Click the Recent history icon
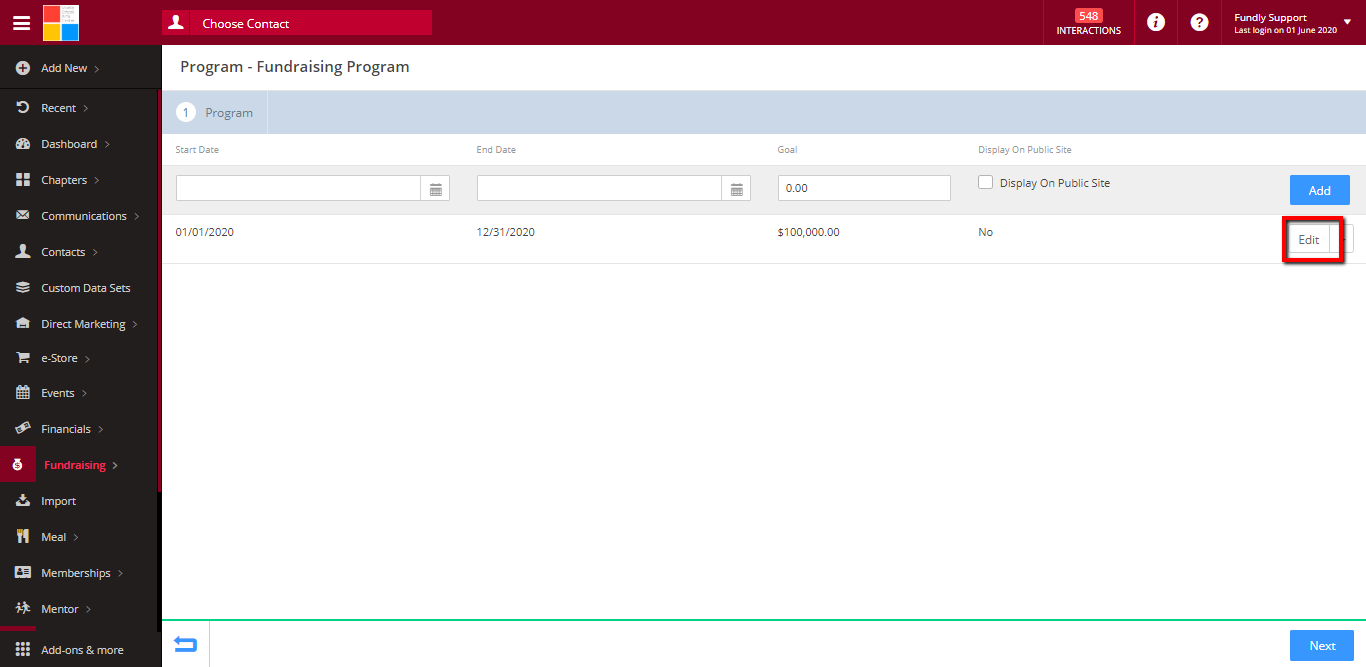The height and width of the screenshot is (667, 1366). (x=23, y=107)
